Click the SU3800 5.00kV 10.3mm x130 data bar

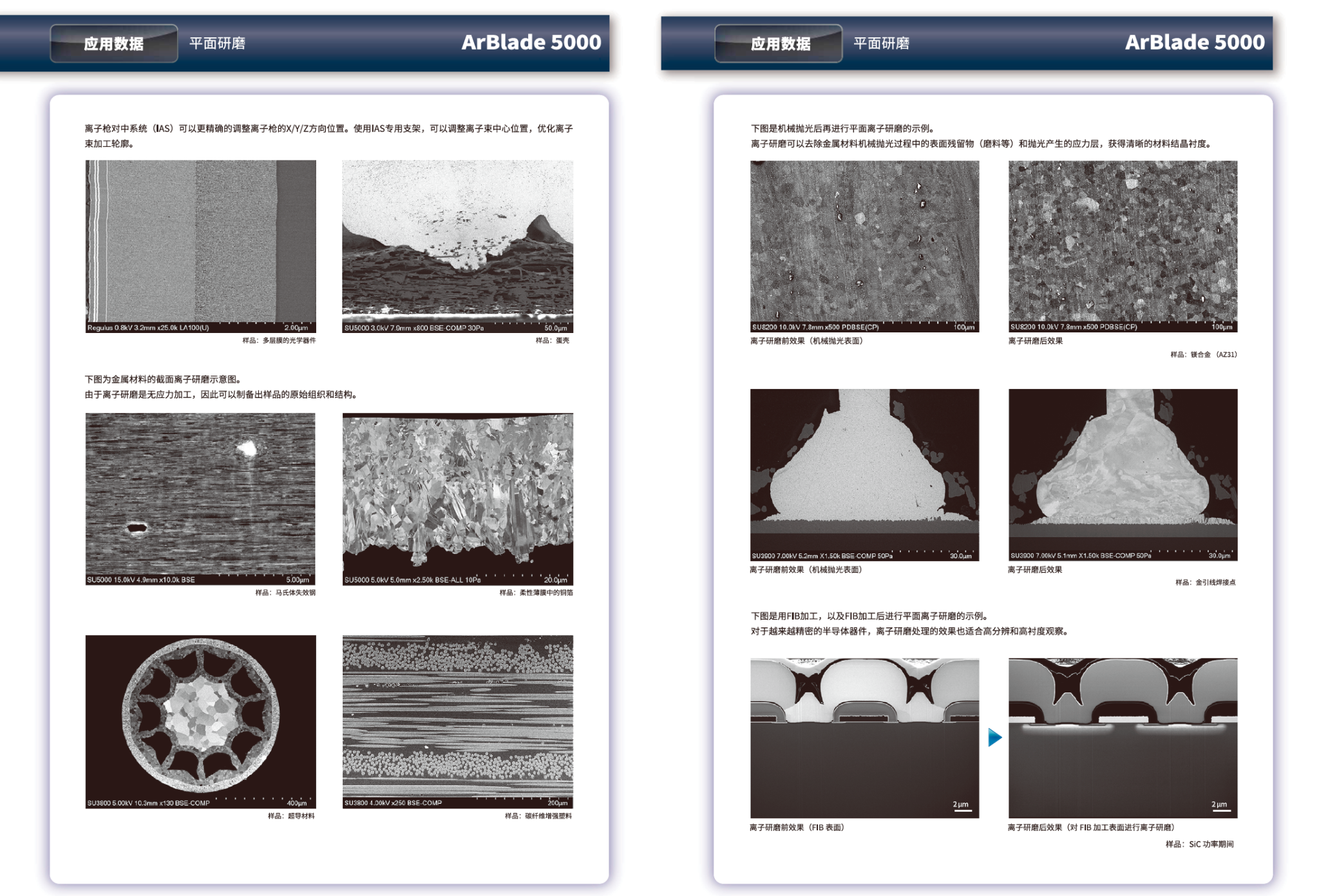[x=201, y=803]
